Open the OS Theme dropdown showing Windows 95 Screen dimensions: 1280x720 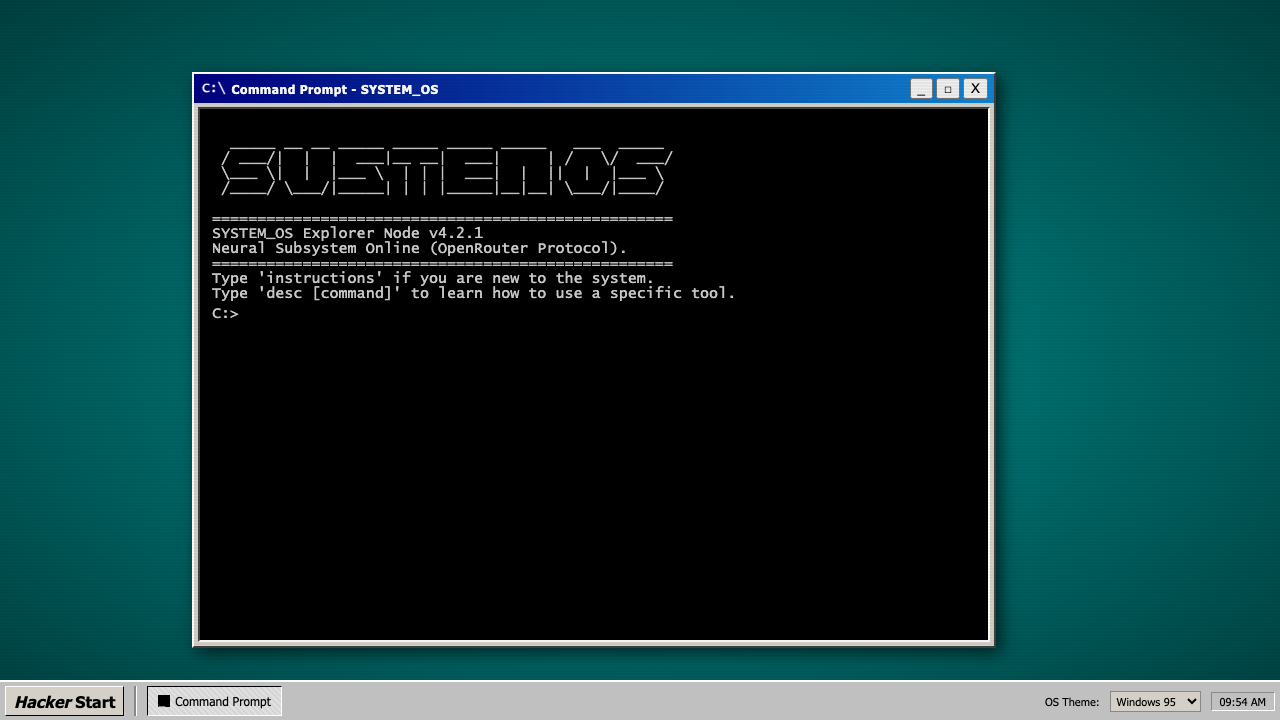coord(1154,702)
